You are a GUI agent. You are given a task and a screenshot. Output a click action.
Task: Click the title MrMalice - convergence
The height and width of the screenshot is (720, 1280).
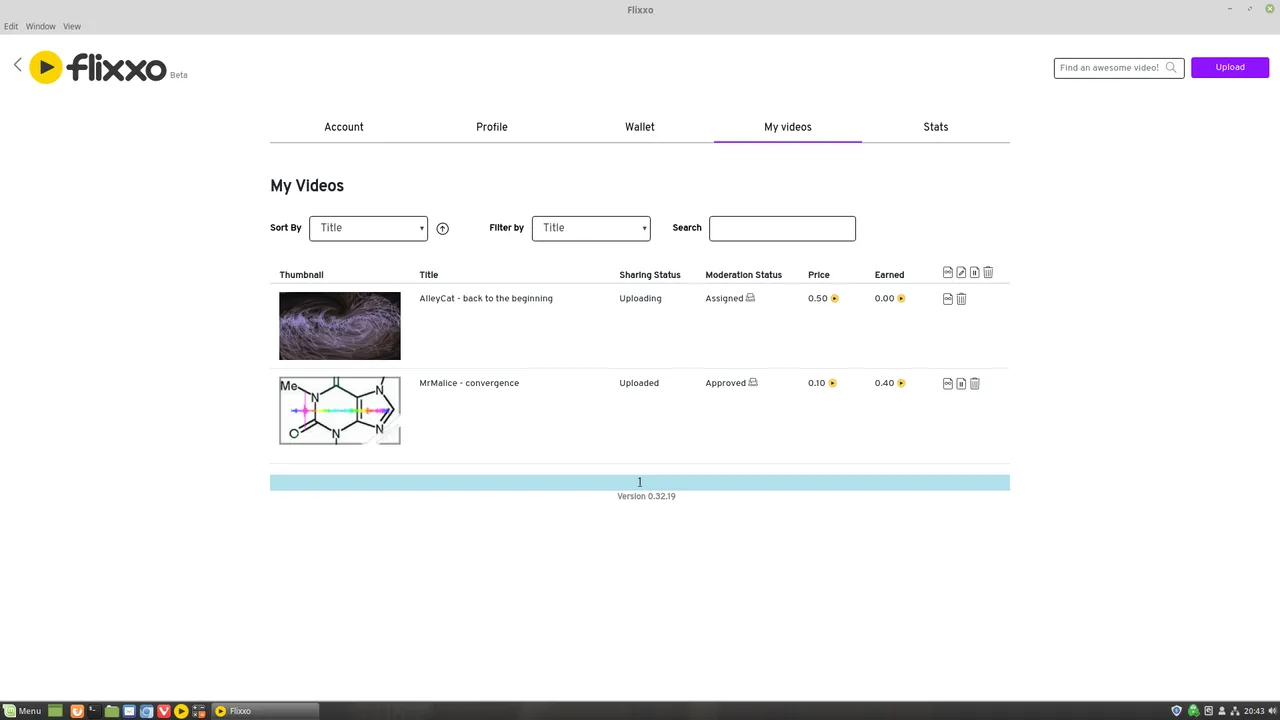pos(469,383)
